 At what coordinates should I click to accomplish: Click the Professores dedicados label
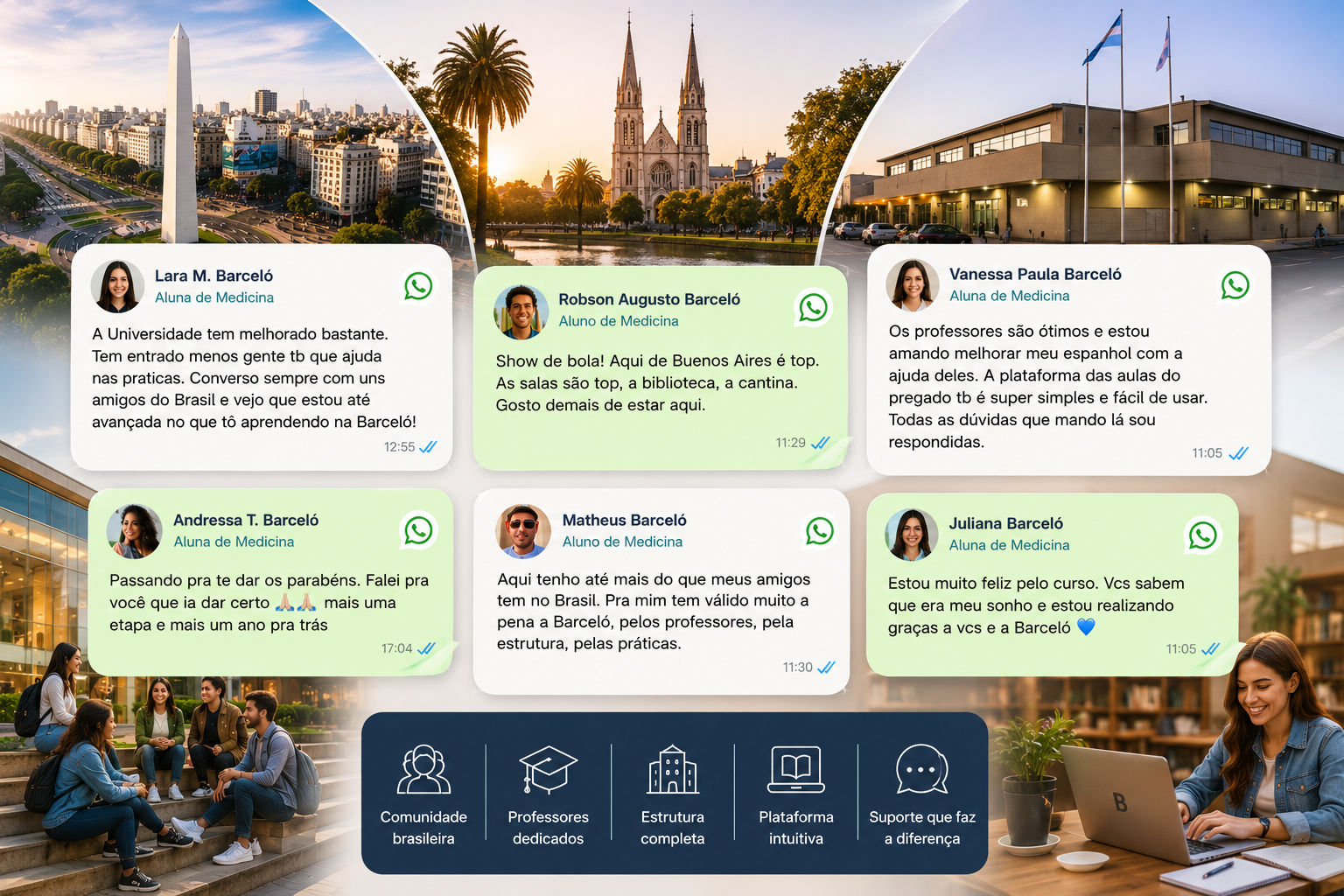click(549, 828)
